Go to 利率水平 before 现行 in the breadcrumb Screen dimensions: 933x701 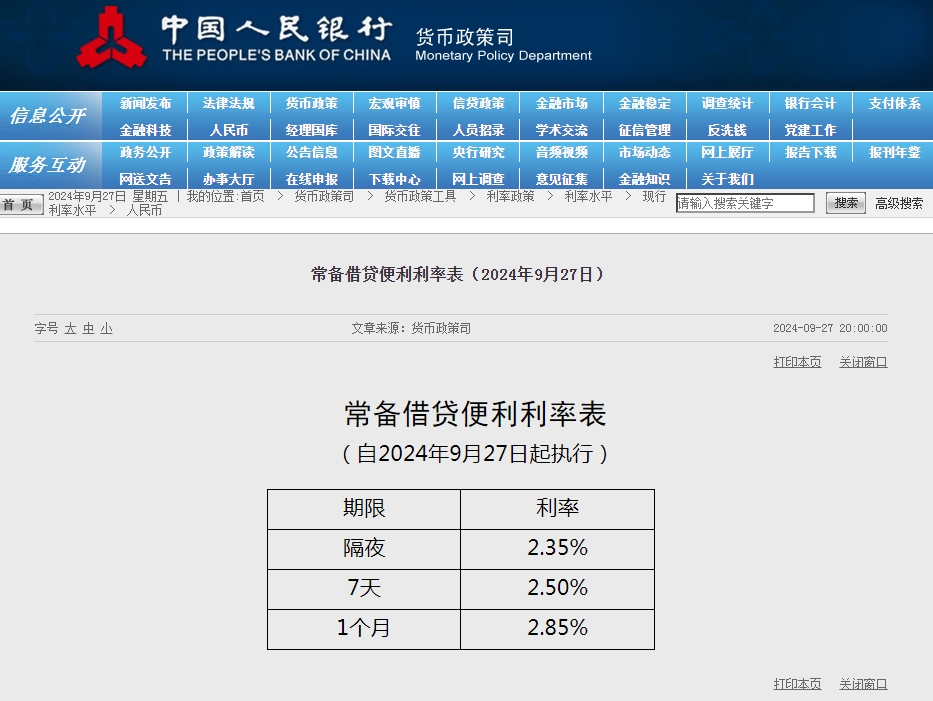coord(588,196)
